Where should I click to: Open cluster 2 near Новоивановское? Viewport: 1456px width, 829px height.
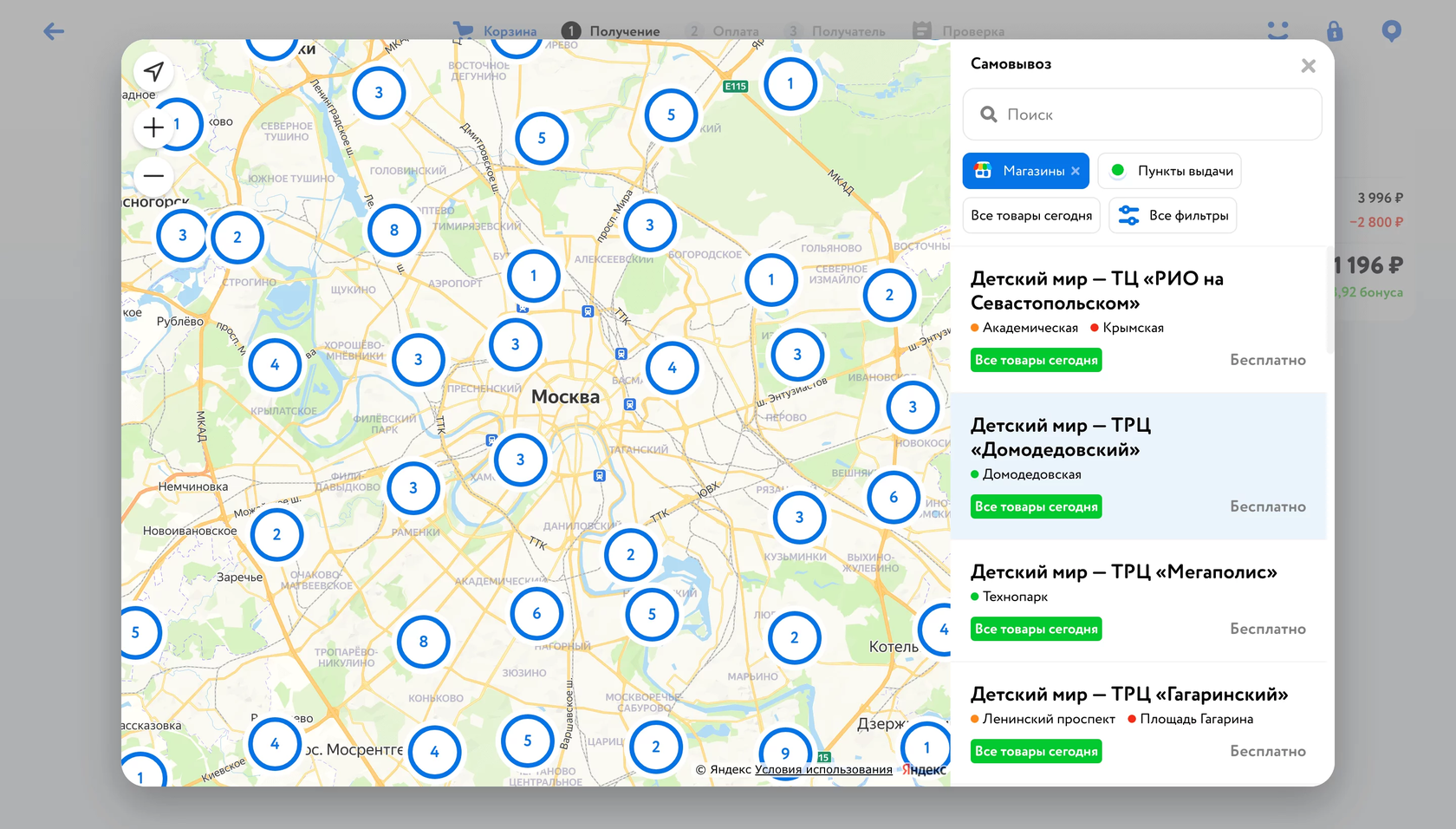[x=276, y=535]
